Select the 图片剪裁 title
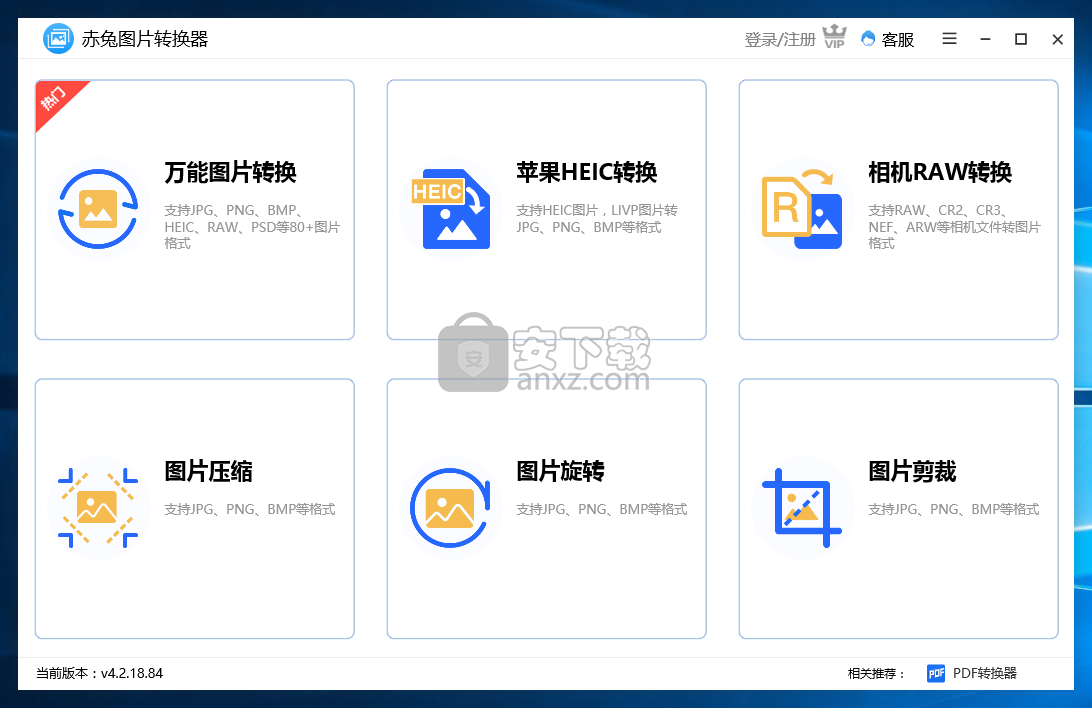The image size is (1092, 708). (912, 471)
